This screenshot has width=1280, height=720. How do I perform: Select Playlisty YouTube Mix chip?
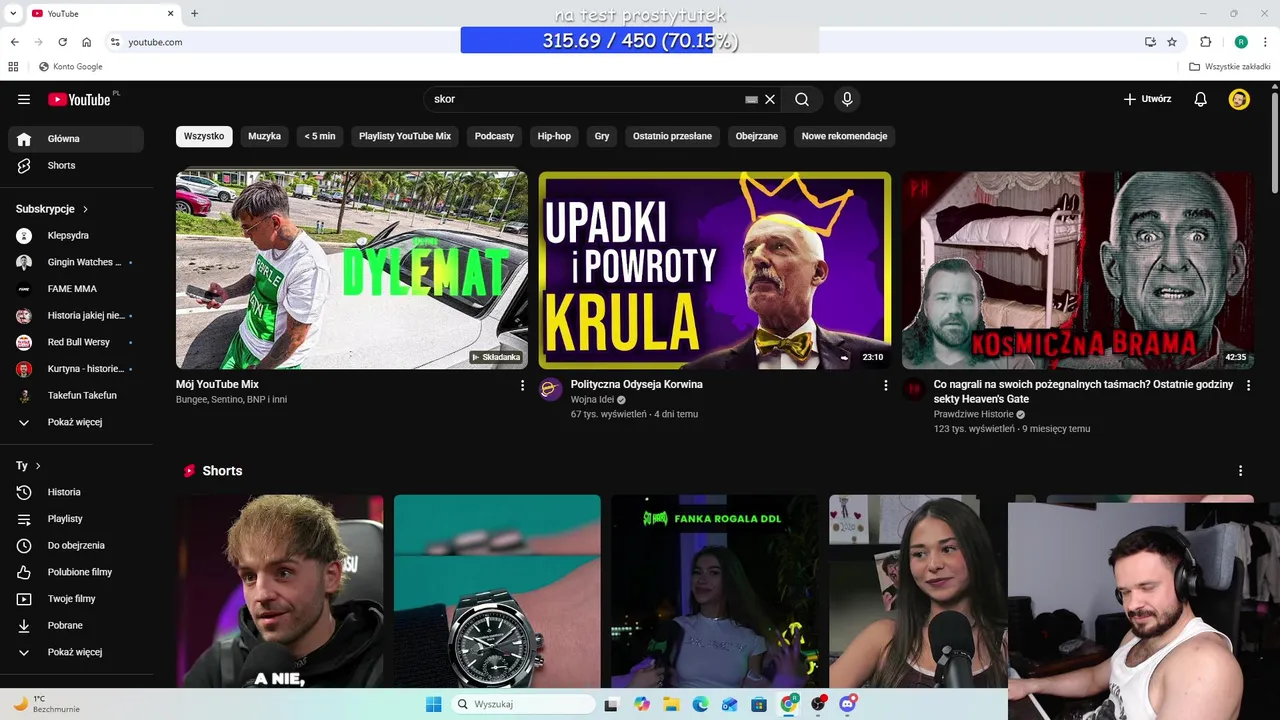(405, 136)
